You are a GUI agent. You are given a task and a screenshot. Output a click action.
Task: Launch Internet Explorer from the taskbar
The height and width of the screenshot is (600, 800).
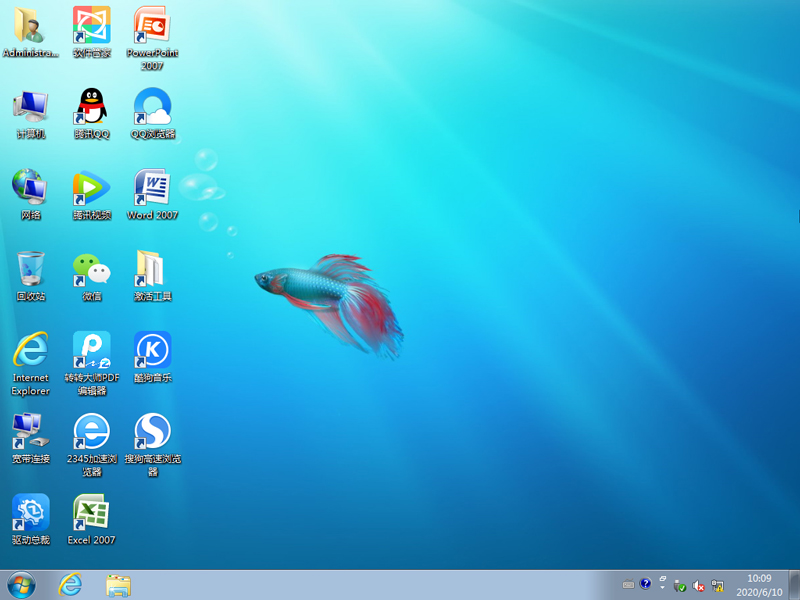pos(70,585)
